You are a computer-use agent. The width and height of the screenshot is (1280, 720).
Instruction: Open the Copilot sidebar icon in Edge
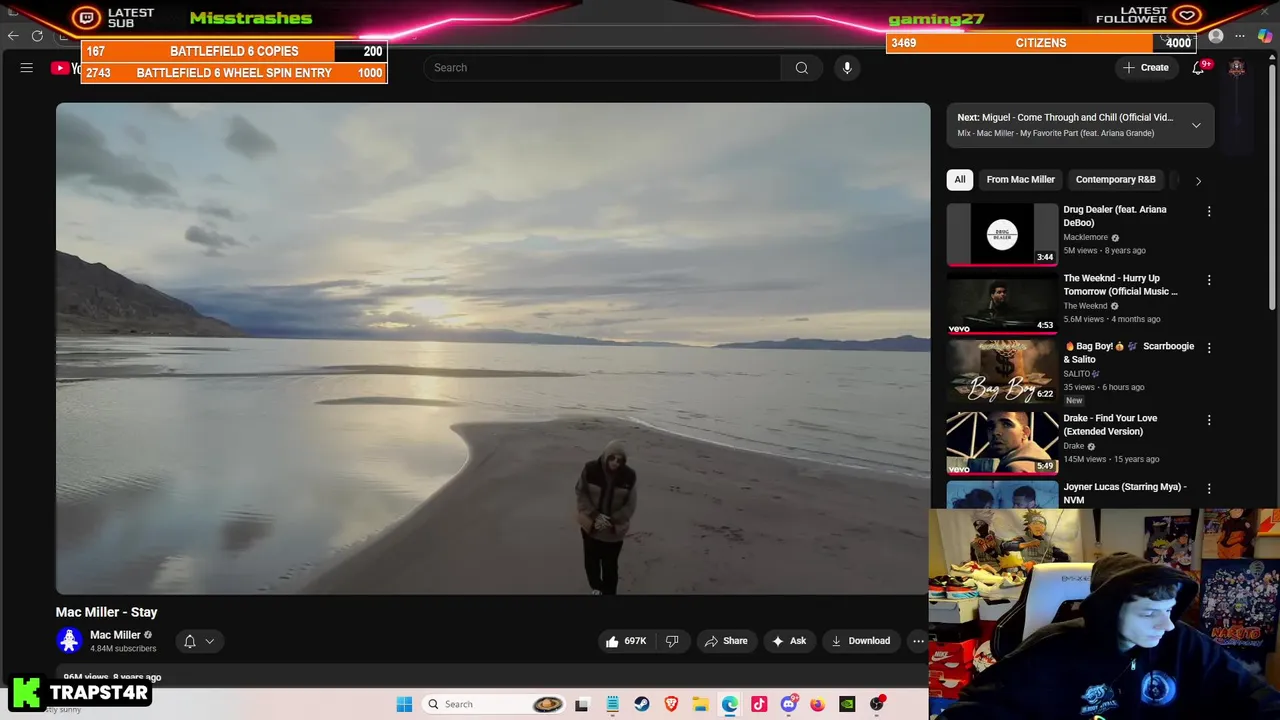tap(1265, 37)
